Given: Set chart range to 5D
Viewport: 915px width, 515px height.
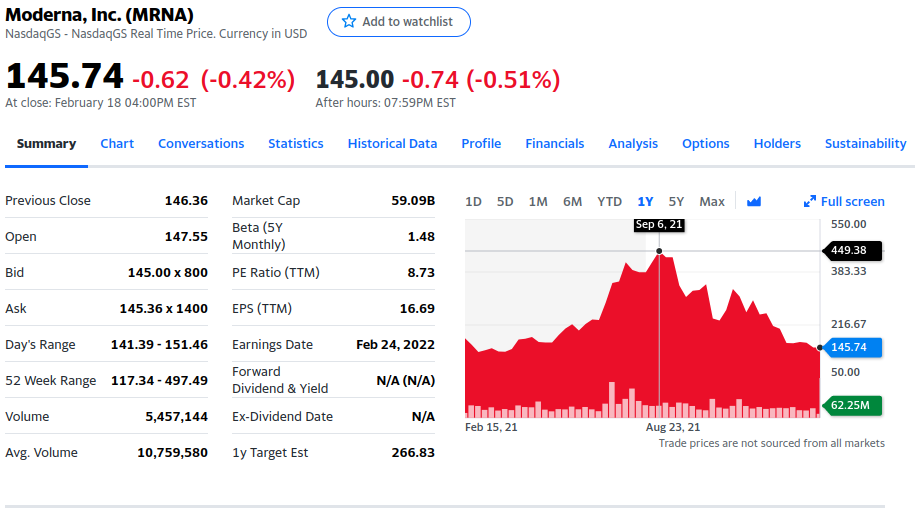Looking at the screenshot, I should click(505, 202).
